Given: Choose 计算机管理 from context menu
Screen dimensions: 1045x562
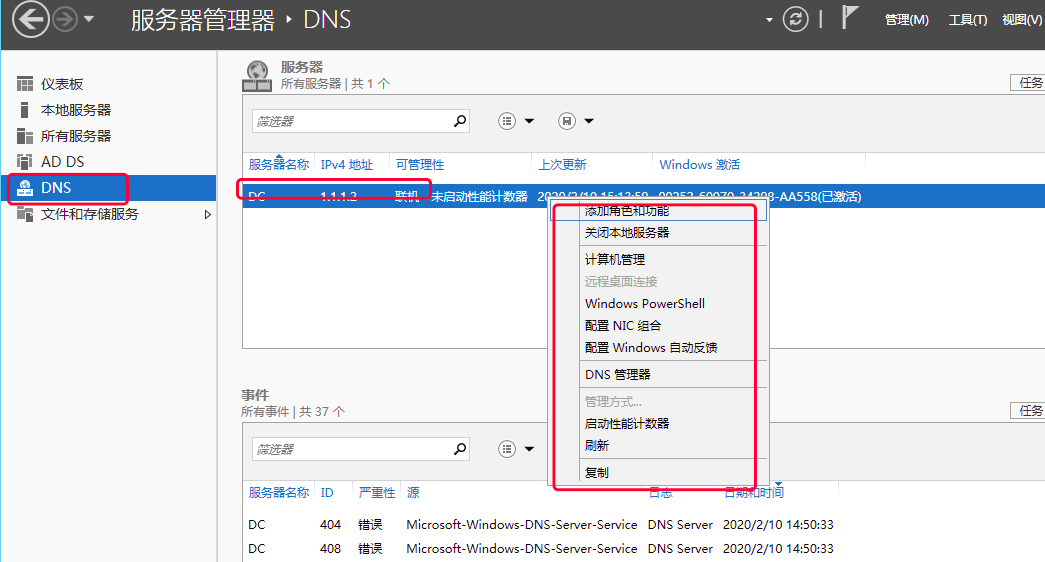Looking at the screenshot, I should [659, 259].
